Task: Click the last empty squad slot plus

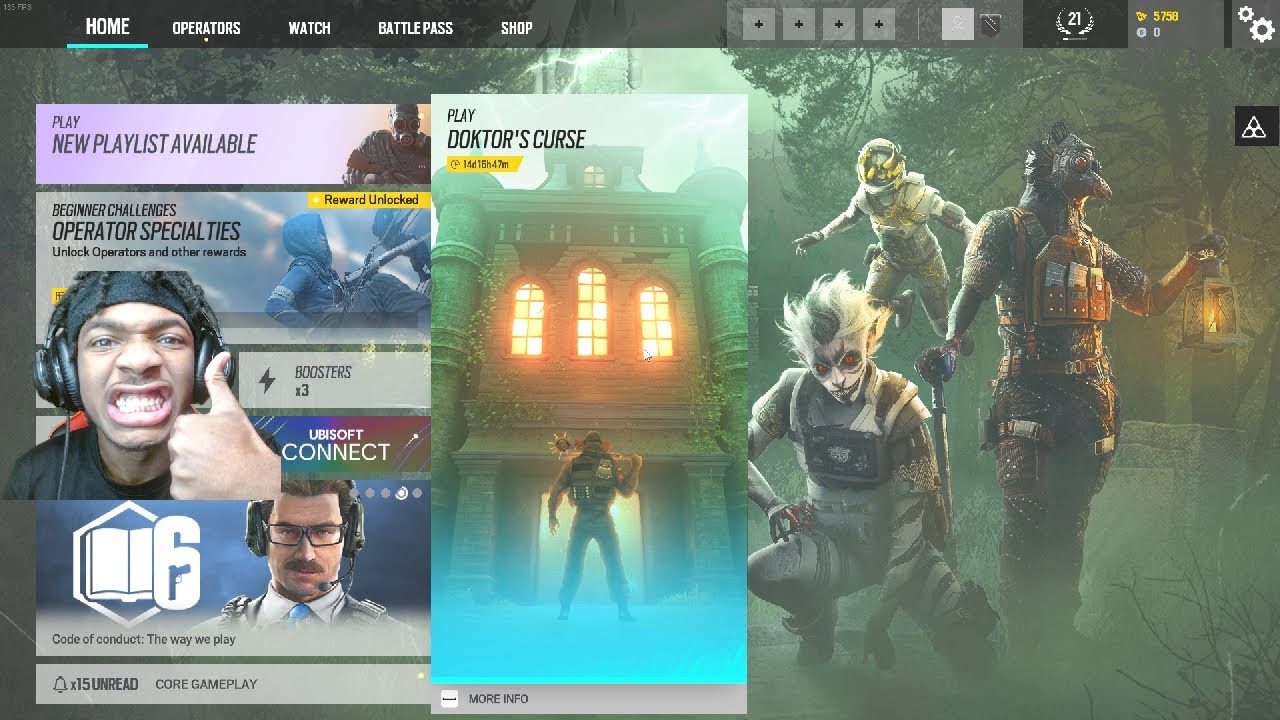Action: pyautogui.click(x=879, y=24)
